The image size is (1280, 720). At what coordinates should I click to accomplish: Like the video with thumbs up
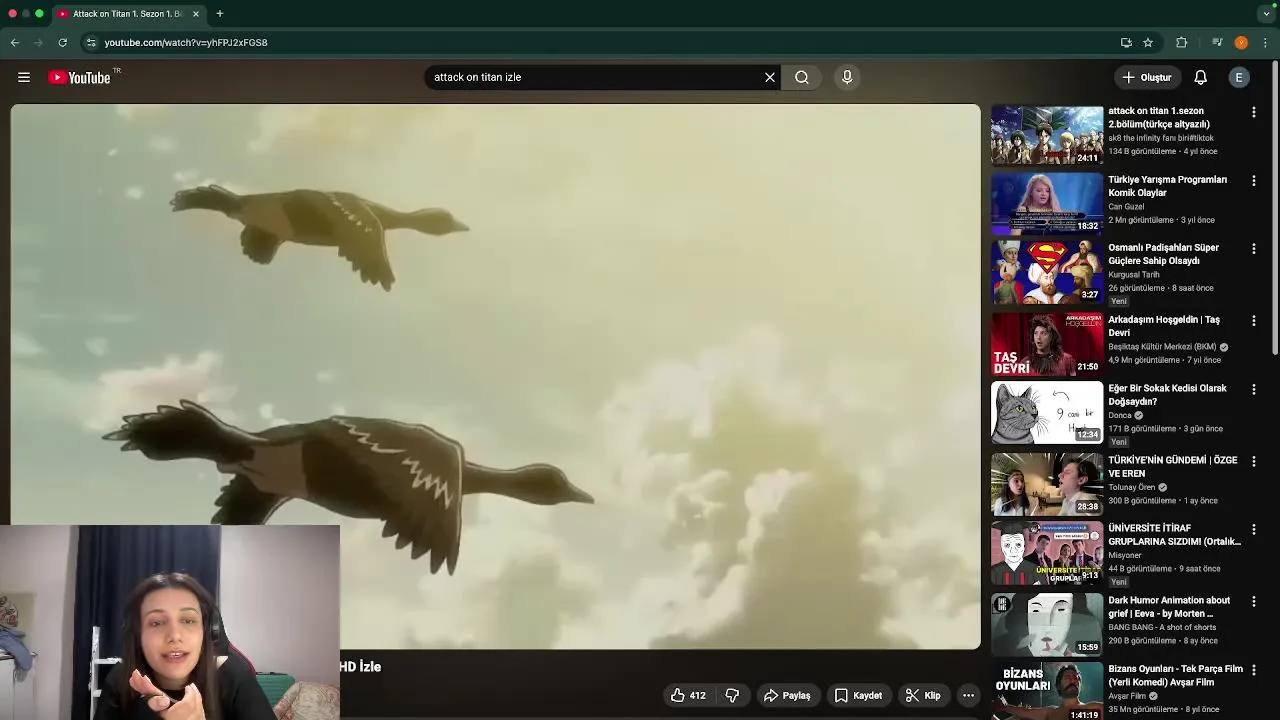(688, 695)
